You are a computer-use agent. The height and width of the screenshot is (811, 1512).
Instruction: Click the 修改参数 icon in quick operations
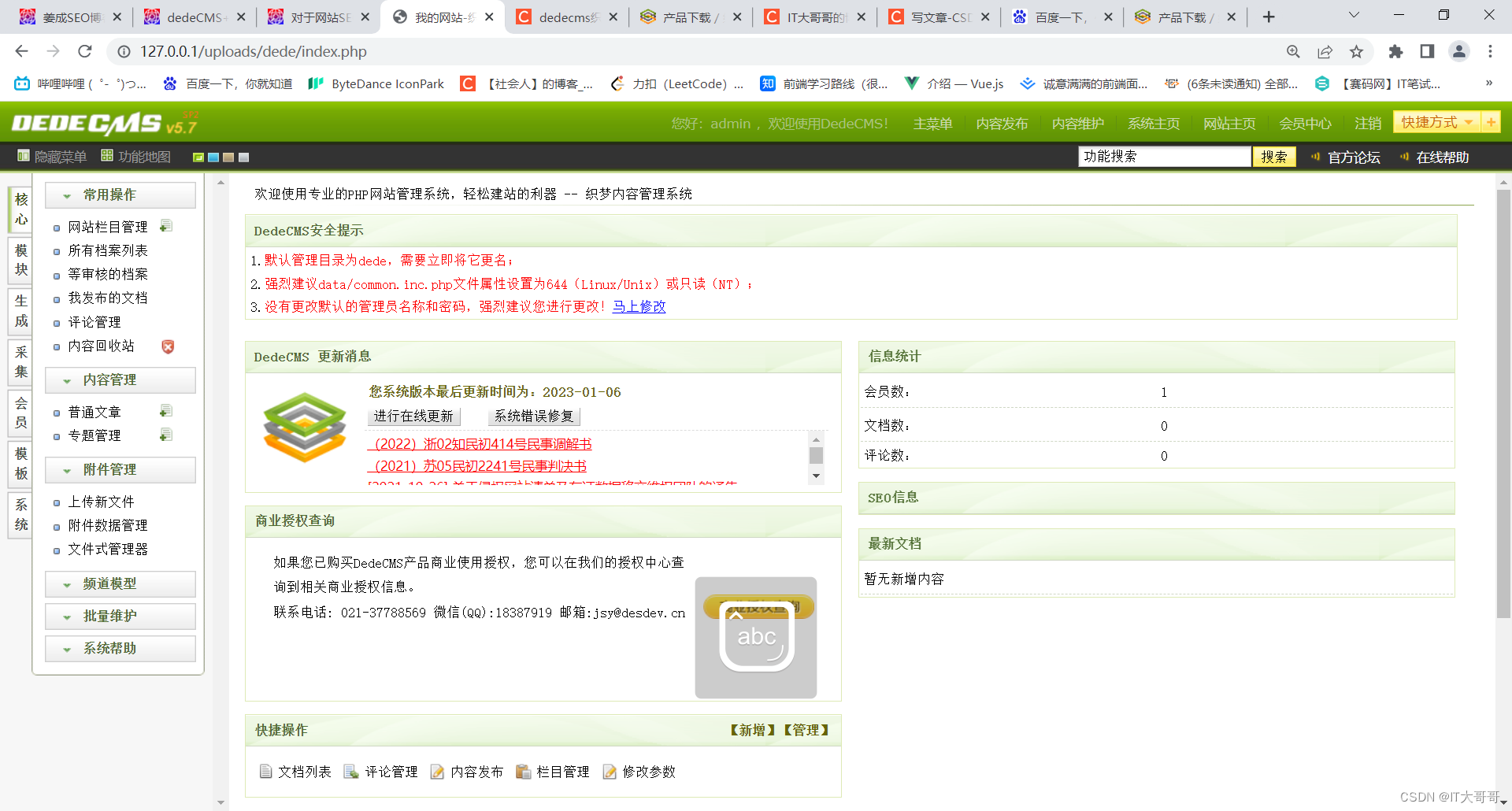coord(610,772)
